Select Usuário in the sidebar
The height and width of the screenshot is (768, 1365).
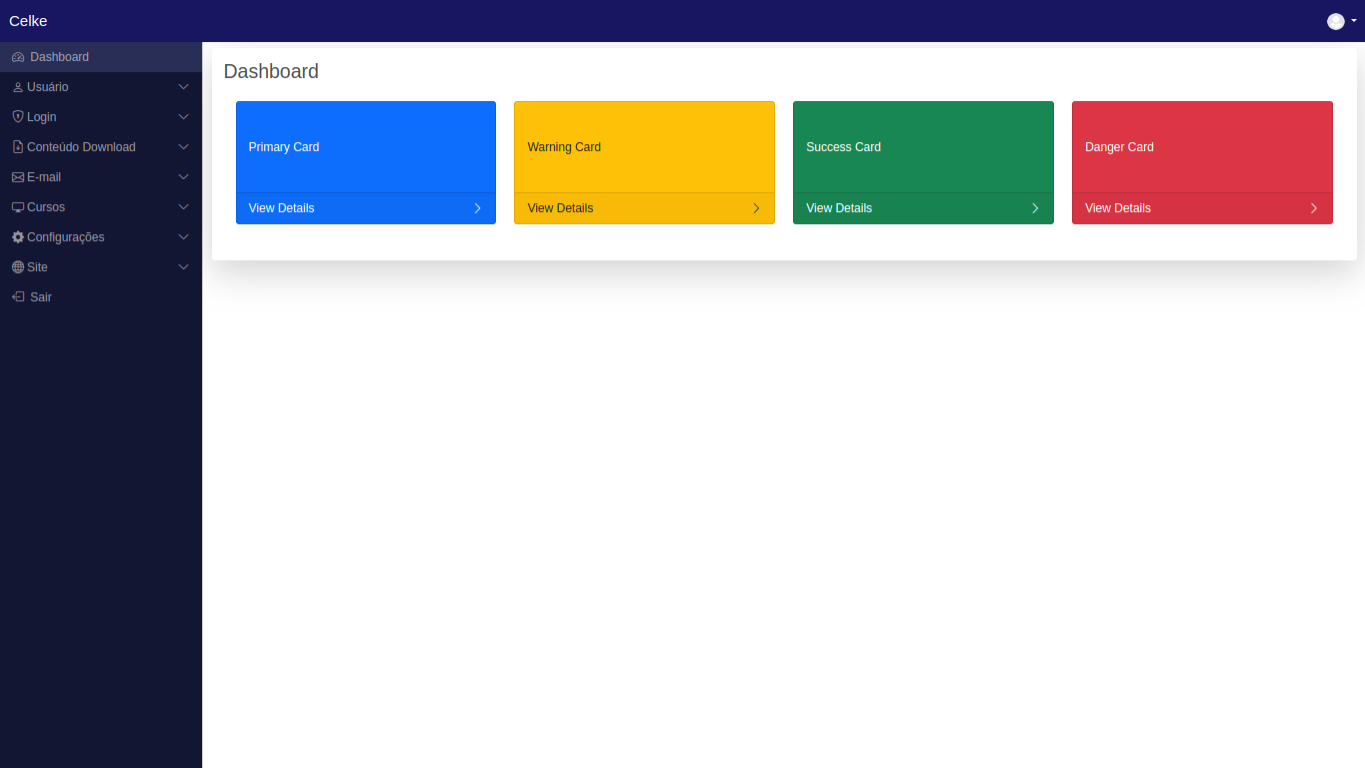[x=101, y=87]
